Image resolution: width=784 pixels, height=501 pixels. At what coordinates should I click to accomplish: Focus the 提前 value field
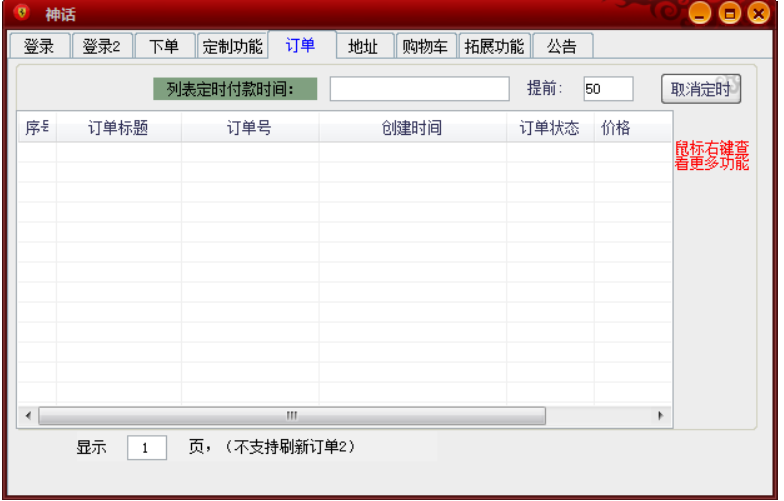pos(608,89)
